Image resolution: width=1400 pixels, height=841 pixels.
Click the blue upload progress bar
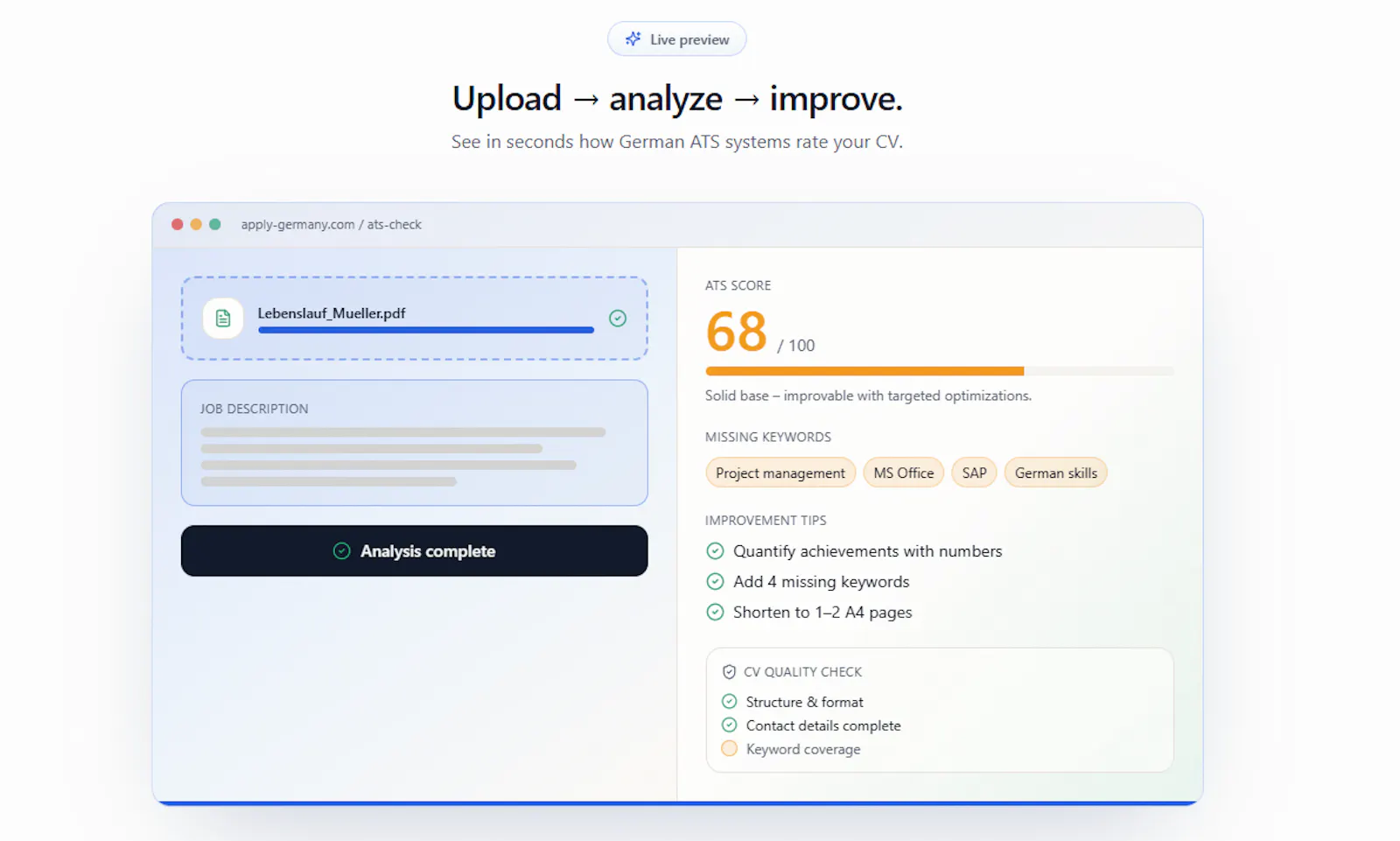[x=426, y=330]
